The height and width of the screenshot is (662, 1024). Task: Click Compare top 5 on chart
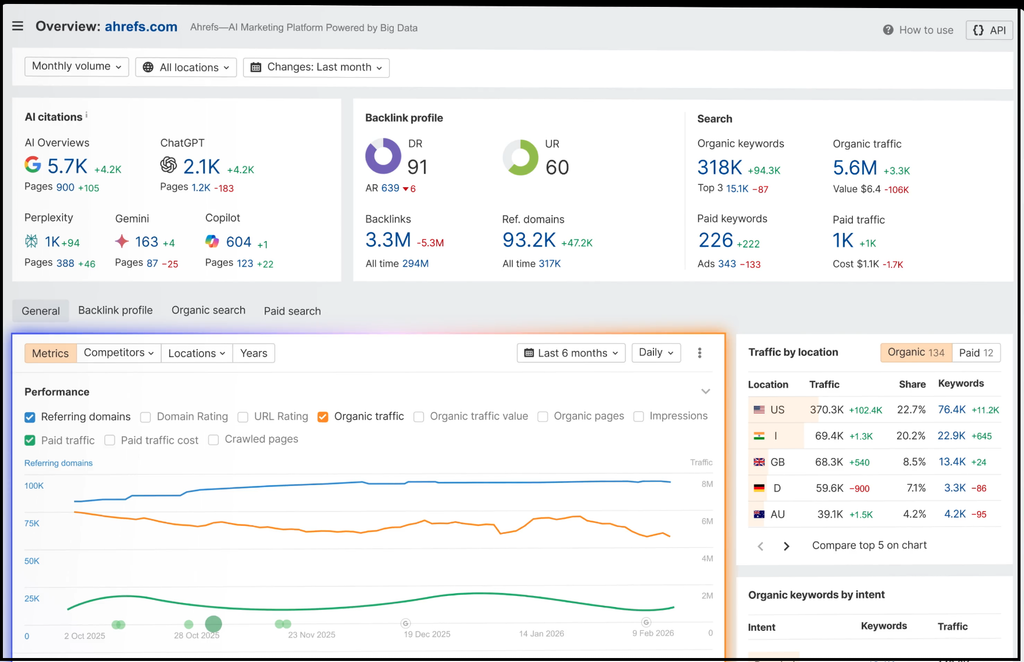(869, 545)
